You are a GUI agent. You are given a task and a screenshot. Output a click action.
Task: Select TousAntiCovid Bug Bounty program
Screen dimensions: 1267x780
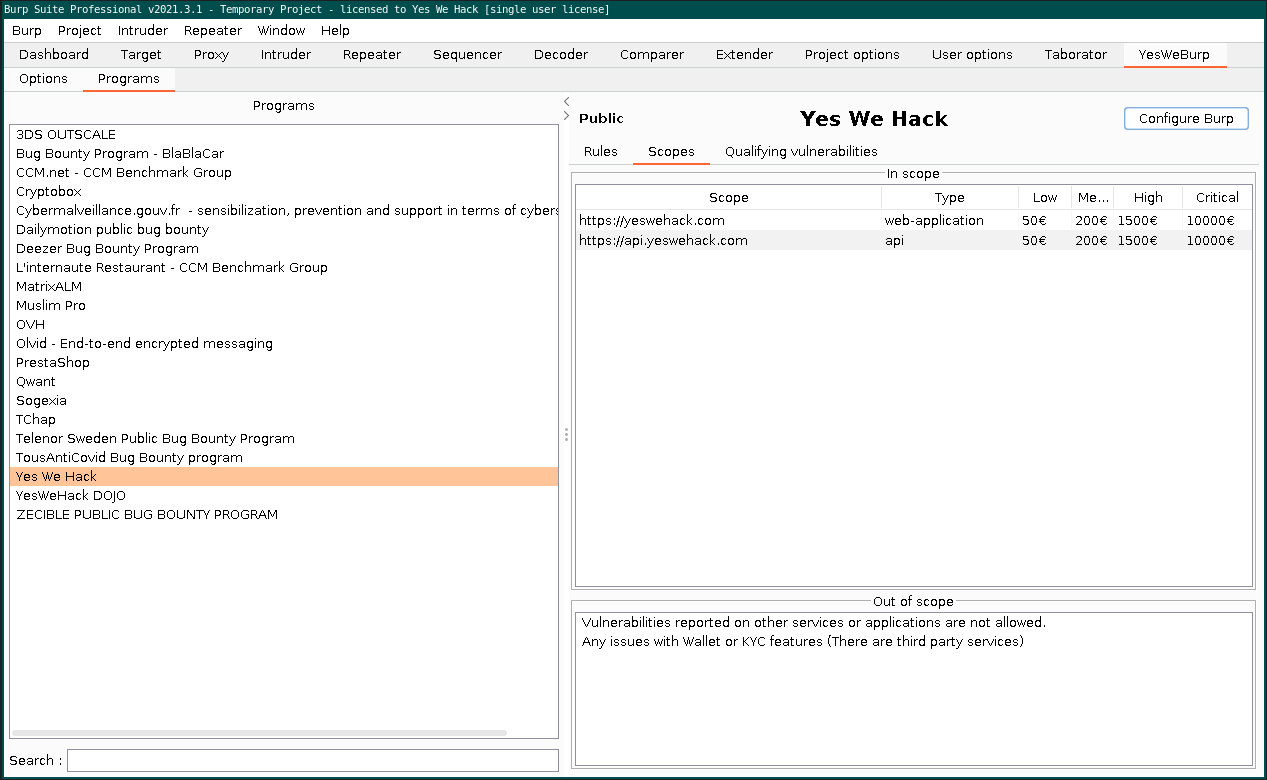pyautogui.click(x=284, y=458)
